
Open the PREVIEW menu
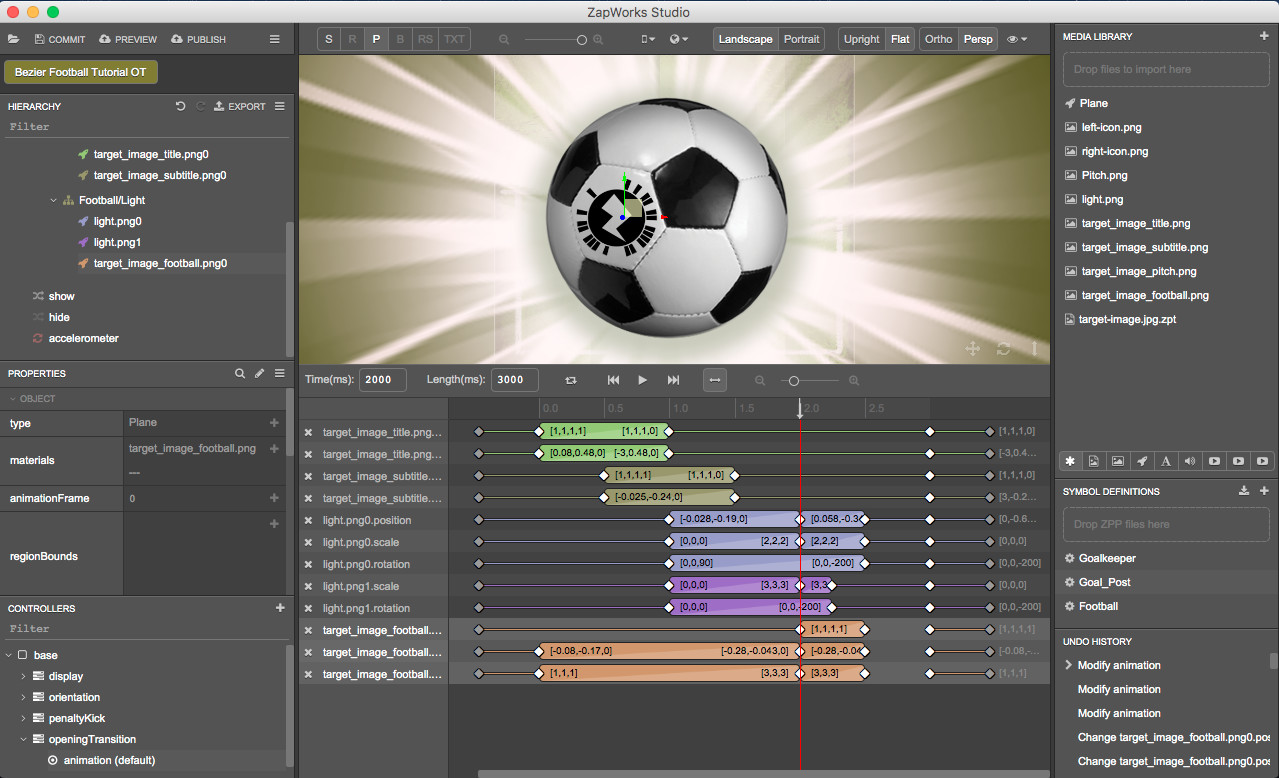coord(127,39)
